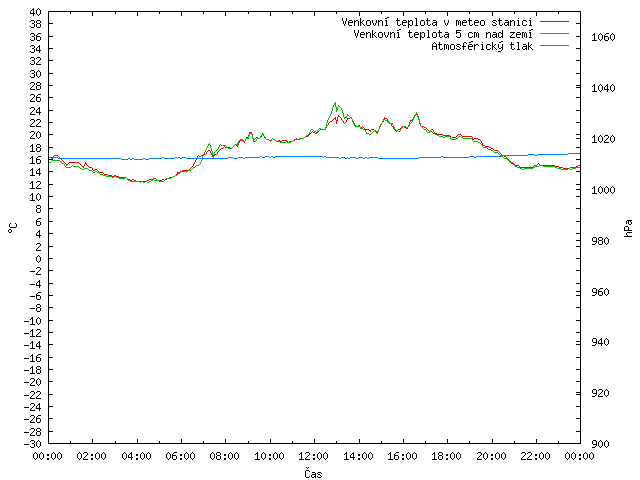Click the '04:00' time axis label

coord(136,456)
